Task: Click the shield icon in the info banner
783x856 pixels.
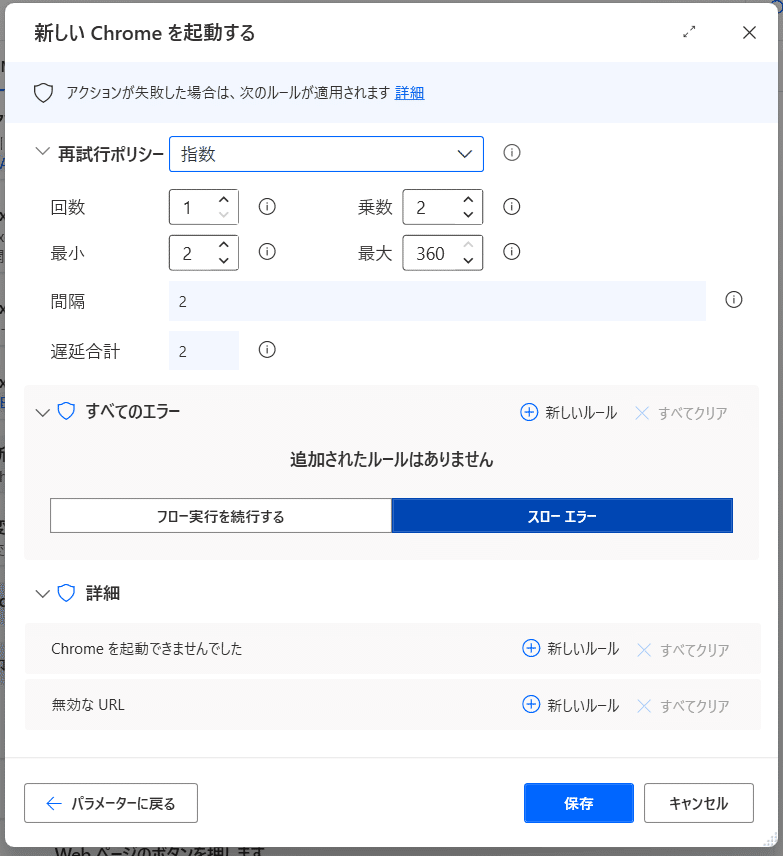Action: [x=44, y=93]
